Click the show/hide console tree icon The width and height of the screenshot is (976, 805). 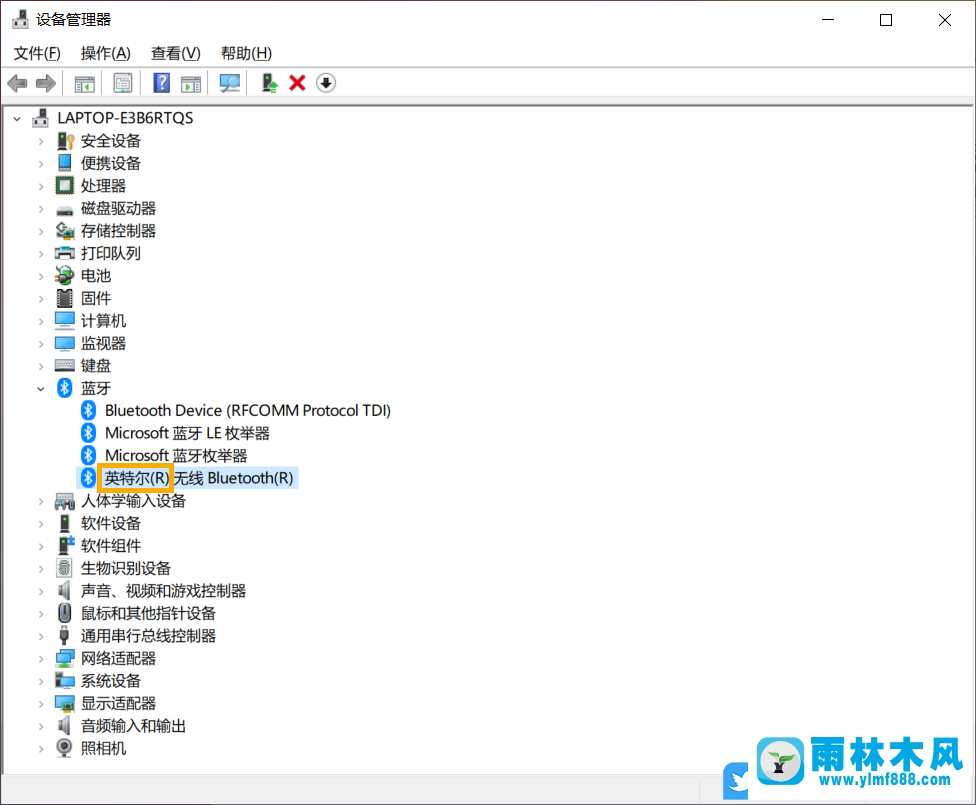coord(85,83)
